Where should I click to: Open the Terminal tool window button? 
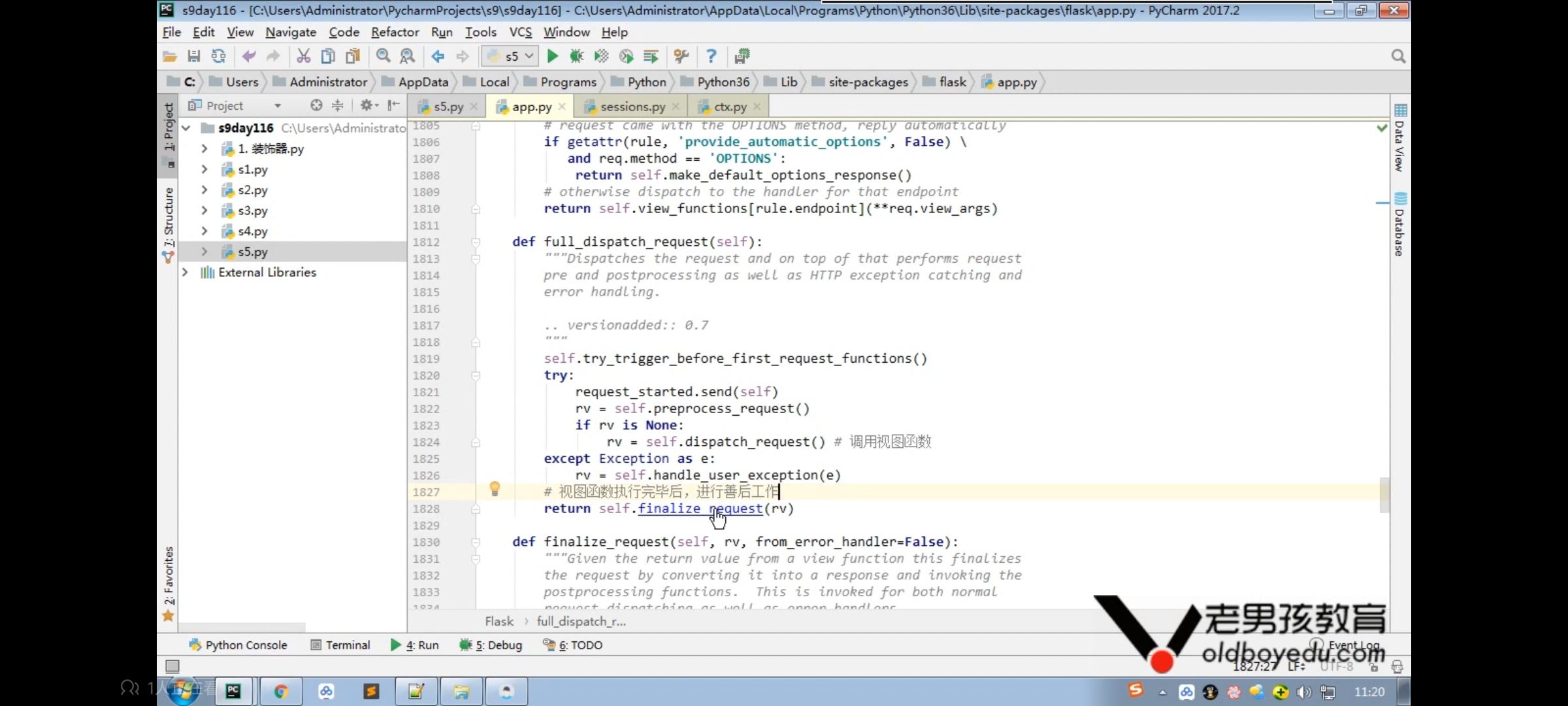[340, 645]
